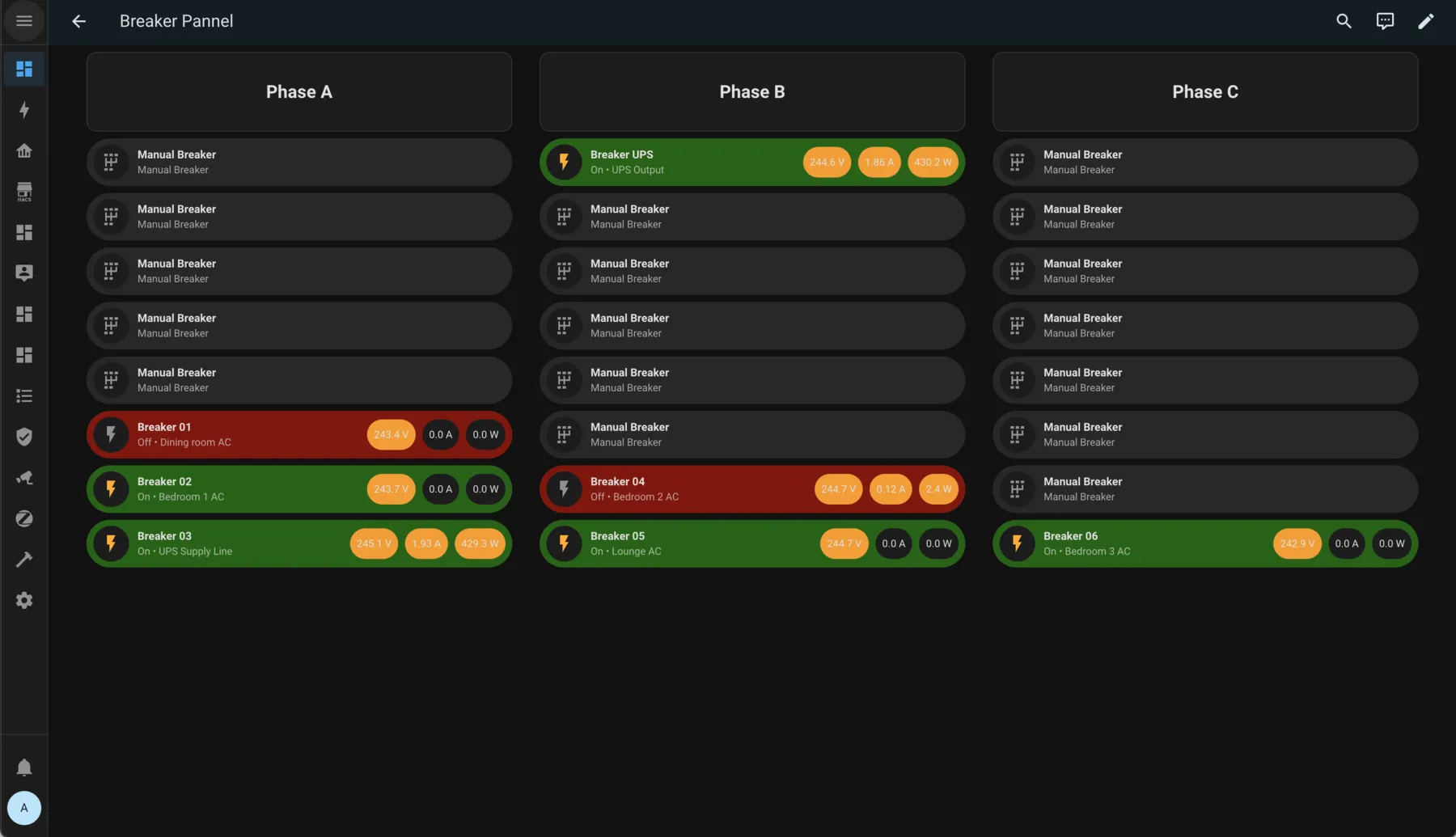Toggle Breaker 06 Bedroom 3 AC icon
Screen dimensions: 1456x837
(x=1018, y=543)
